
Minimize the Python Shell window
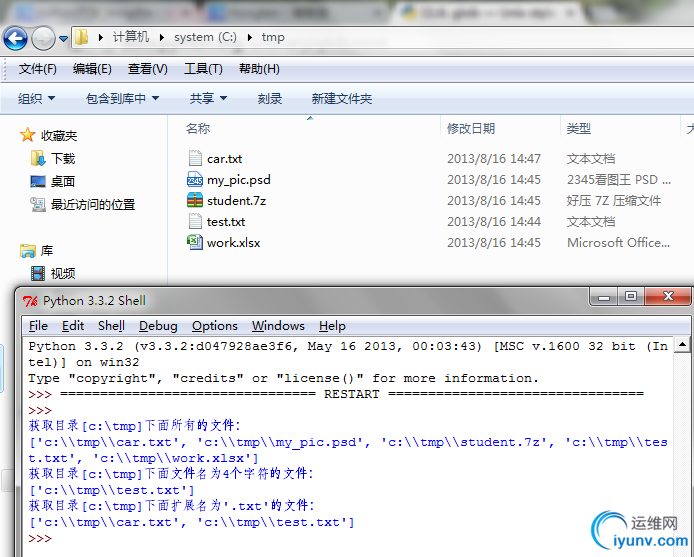coord(604,297)
